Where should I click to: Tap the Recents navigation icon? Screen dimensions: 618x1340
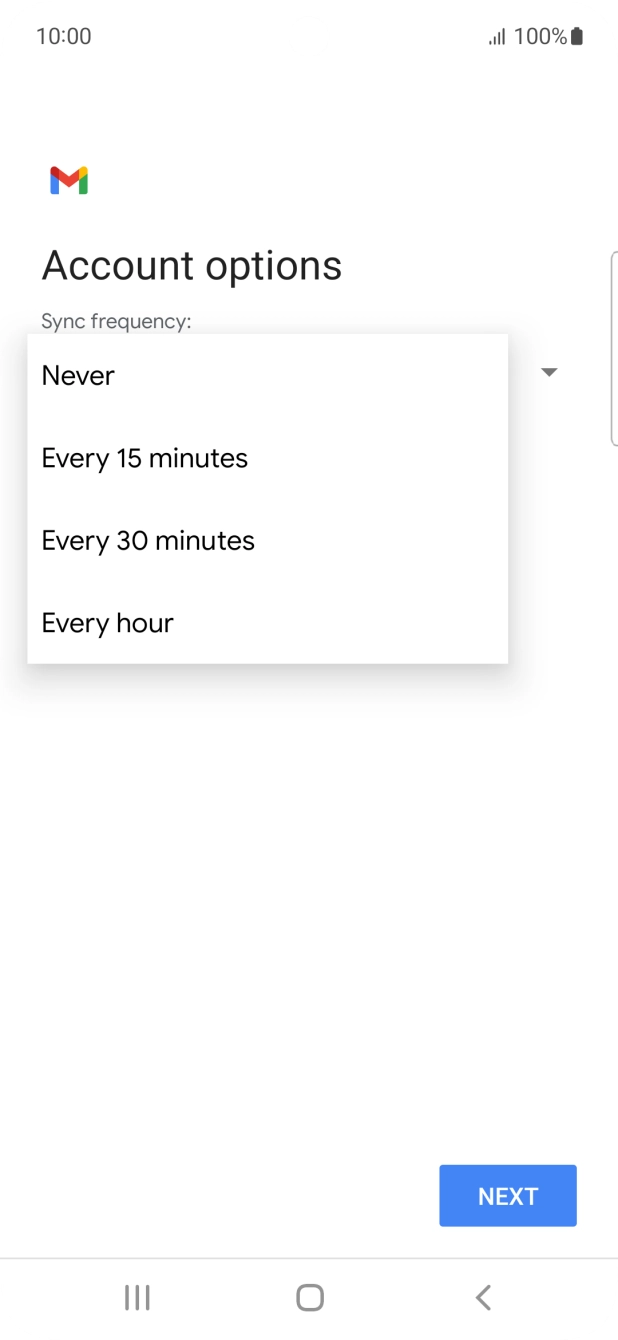click(136, 1297)
